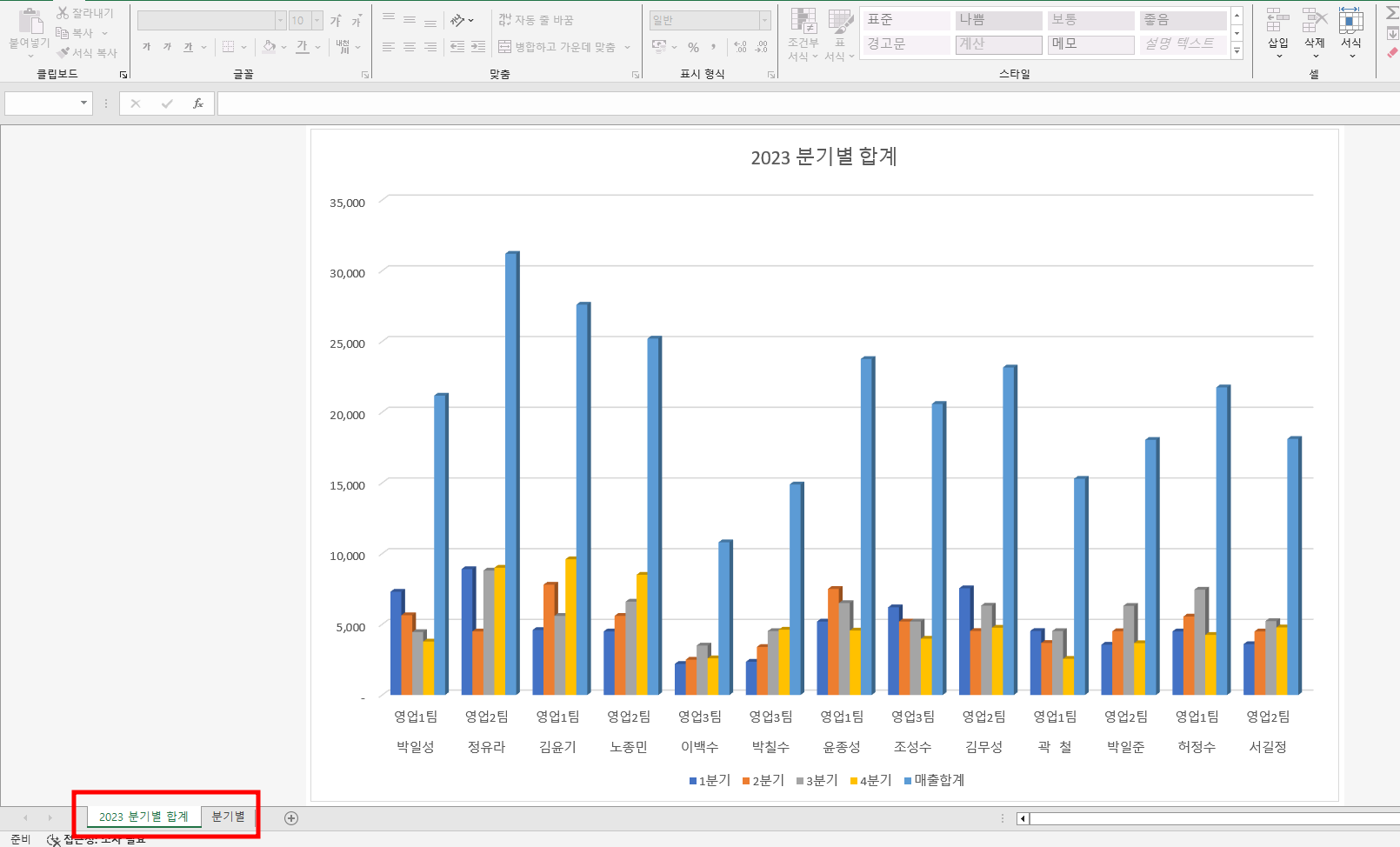Click the text orientation icon

[458, 19]
